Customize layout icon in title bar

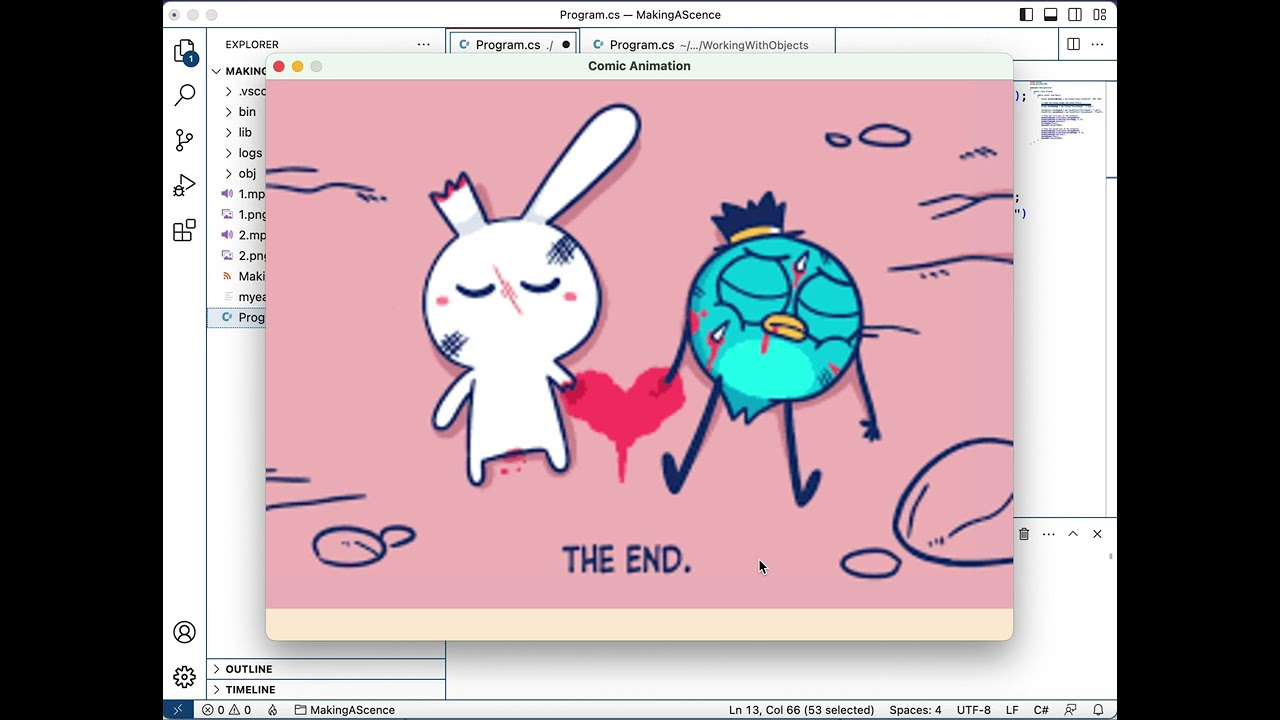(x=1100, y=15)
